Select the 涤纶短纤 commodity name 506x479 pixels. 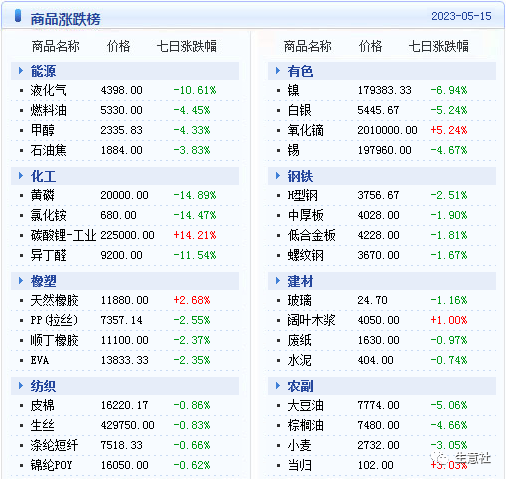pos(54,445)
